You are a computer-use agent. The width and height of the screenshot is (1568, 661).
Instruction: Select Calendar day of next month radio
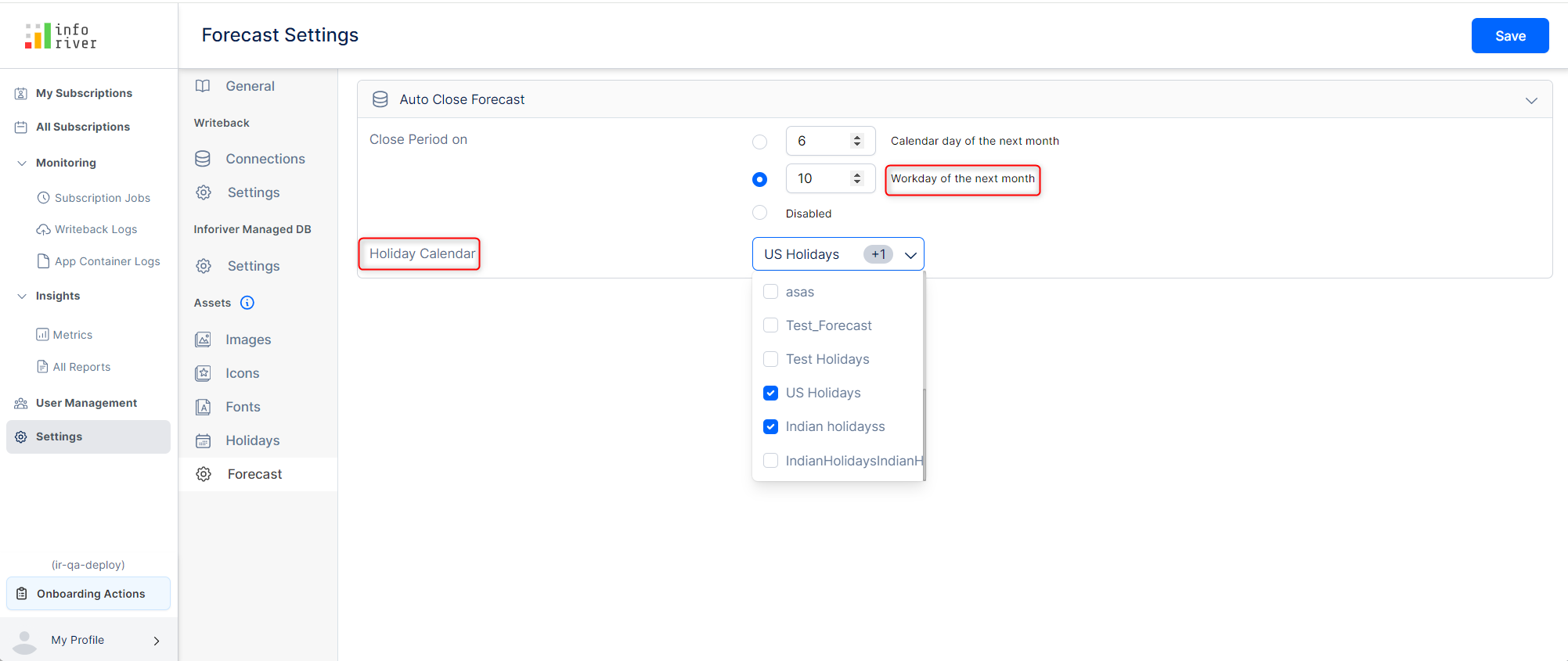(759, 142)
